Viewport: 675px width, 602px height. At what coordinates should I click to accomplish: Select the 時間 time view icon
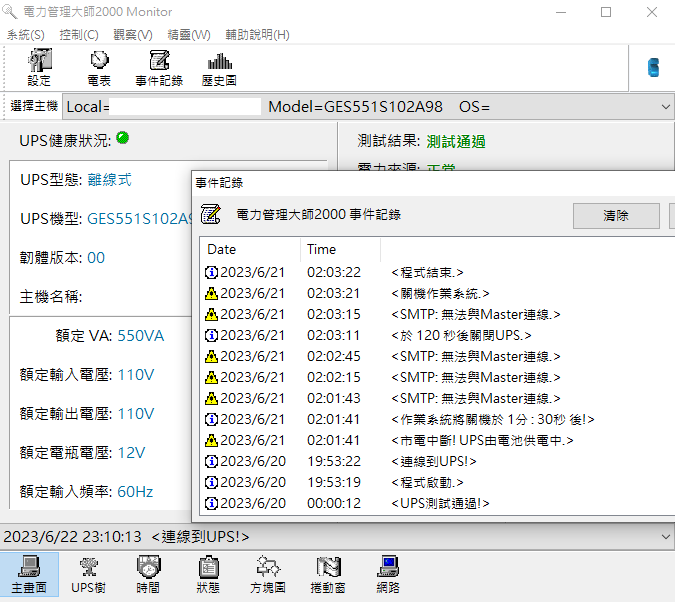[x=147, y=575]
